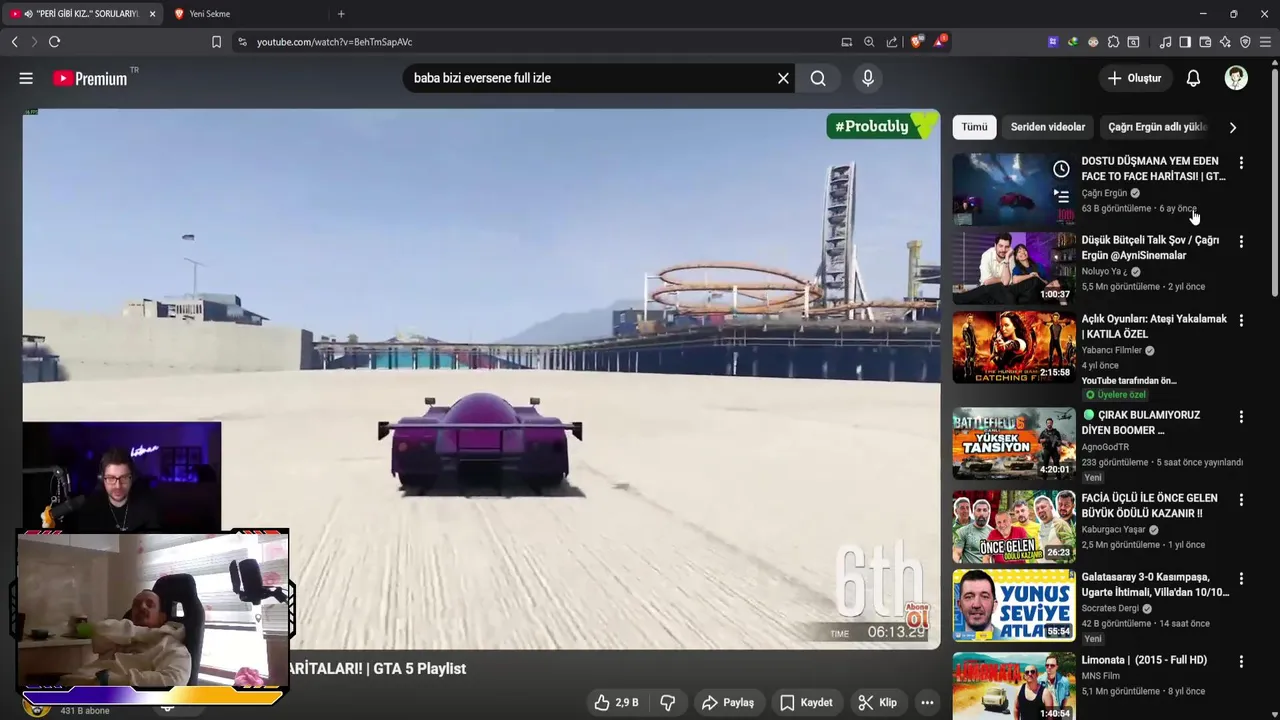This screenshot has width=1280, height=720.
Task: Start voice search with microphone icon
Action: click(867, 78)
